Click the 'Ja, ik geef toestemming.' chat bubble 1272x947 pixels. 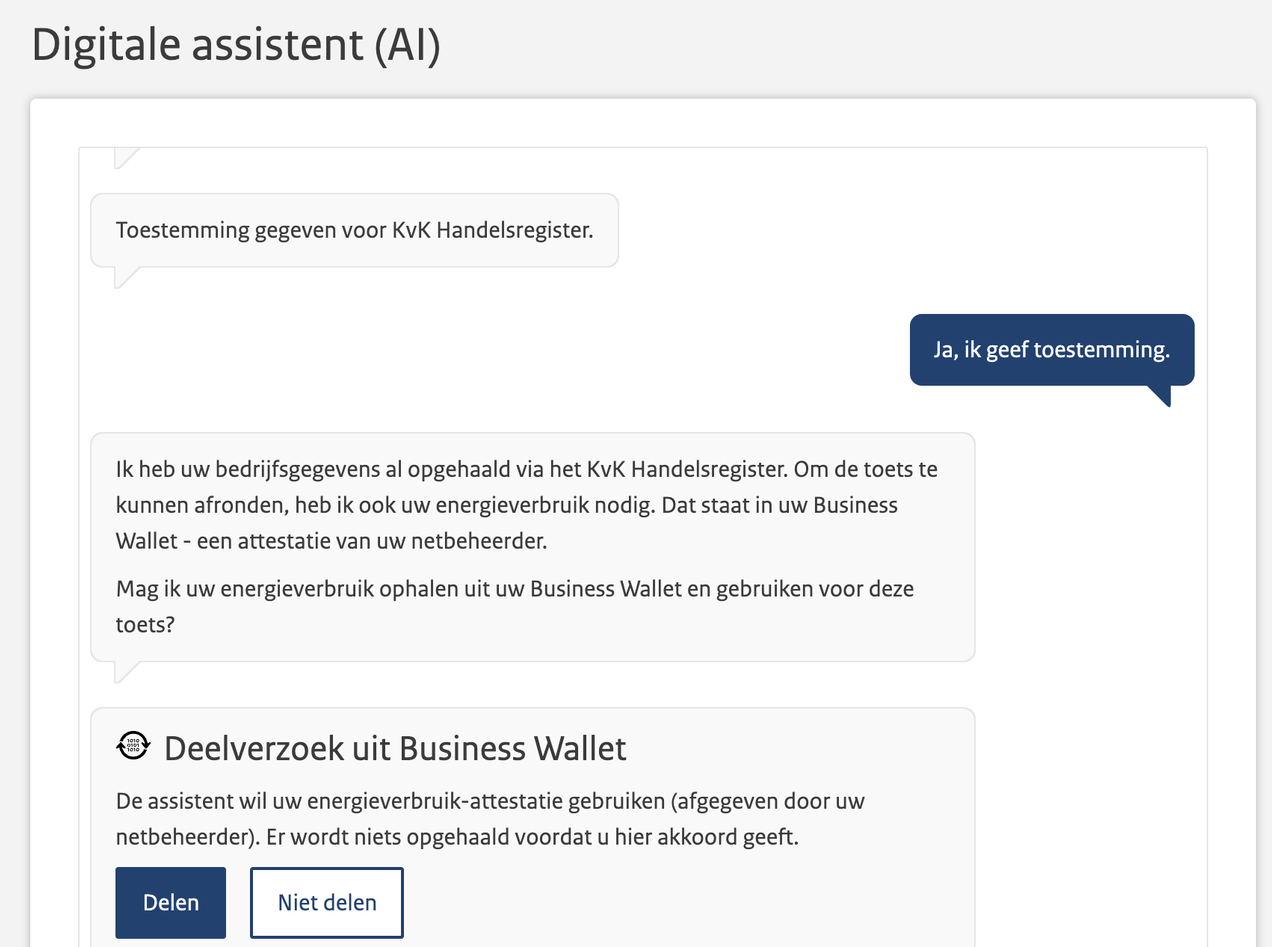click(1052, 350)
